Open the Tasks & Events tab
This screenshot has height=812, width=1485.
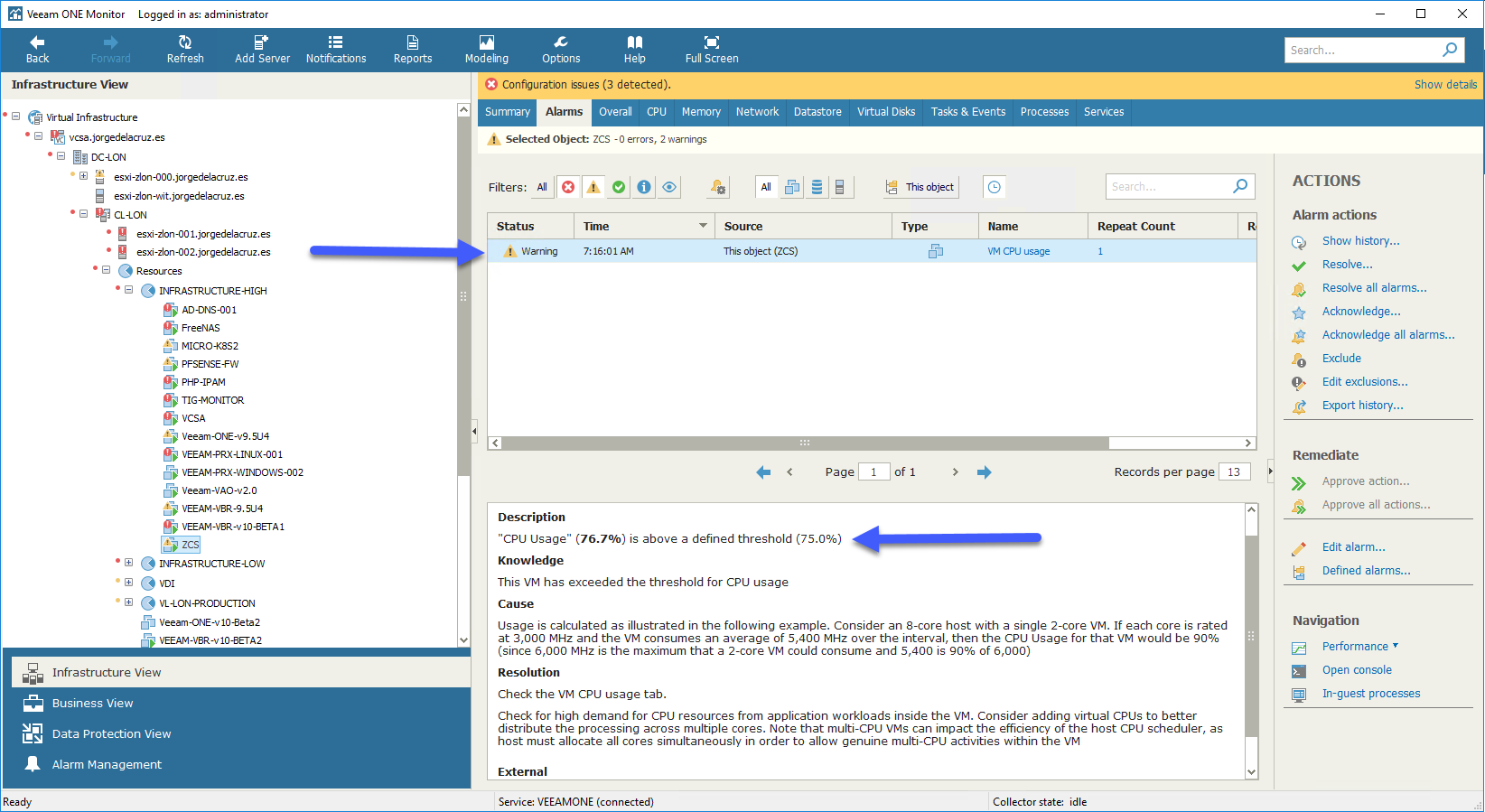pyautogui.click(x=968, y=112)
